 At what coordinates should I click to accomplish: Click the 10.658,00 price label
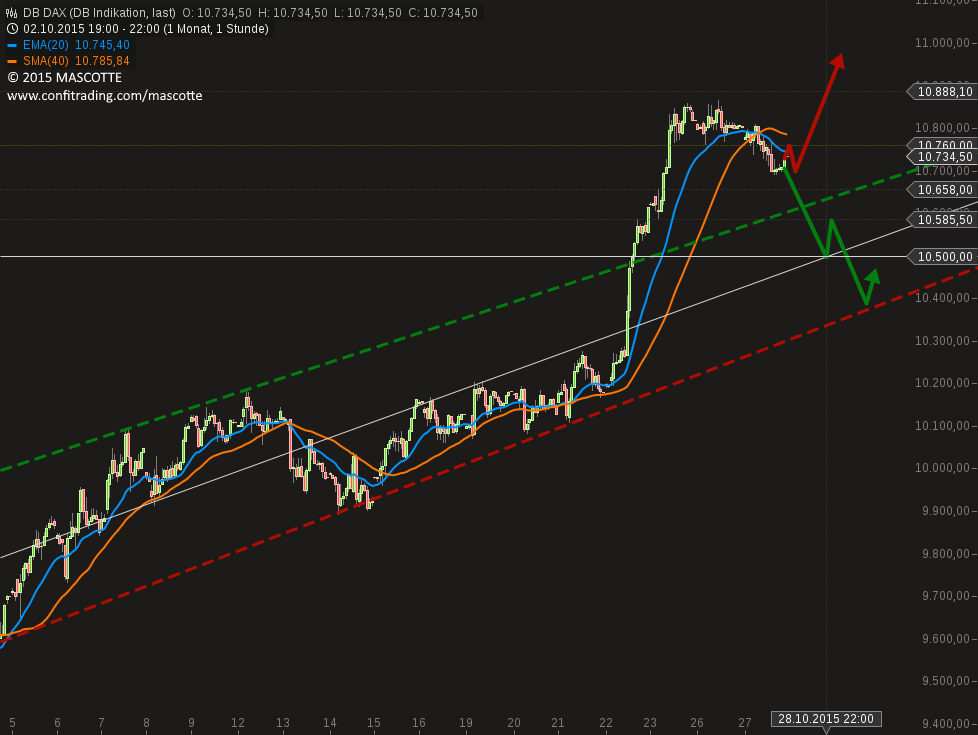(x=942, y=190)
